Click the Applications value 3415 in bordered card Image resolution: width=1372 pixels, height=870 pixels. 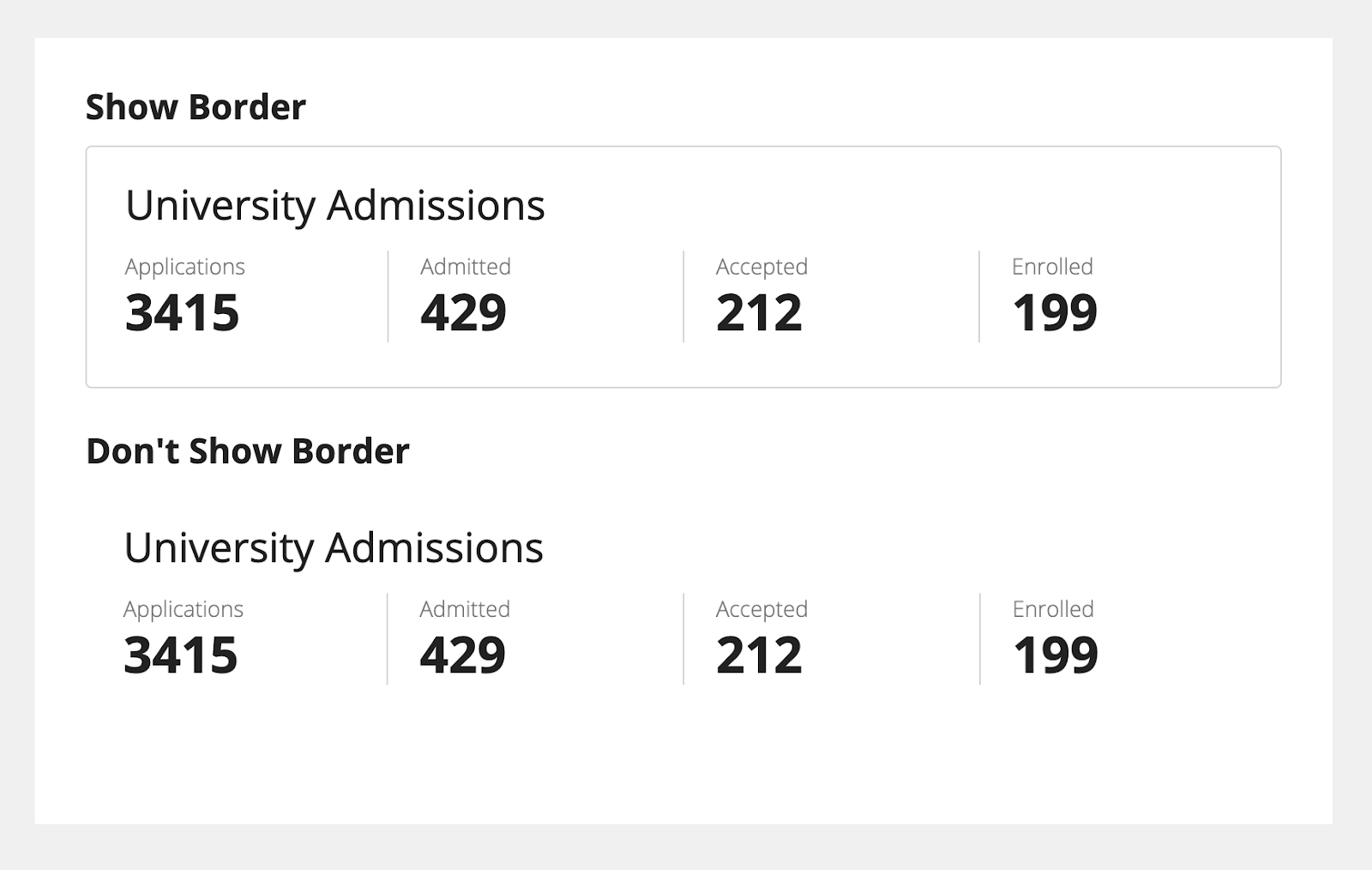pos(182,312)
